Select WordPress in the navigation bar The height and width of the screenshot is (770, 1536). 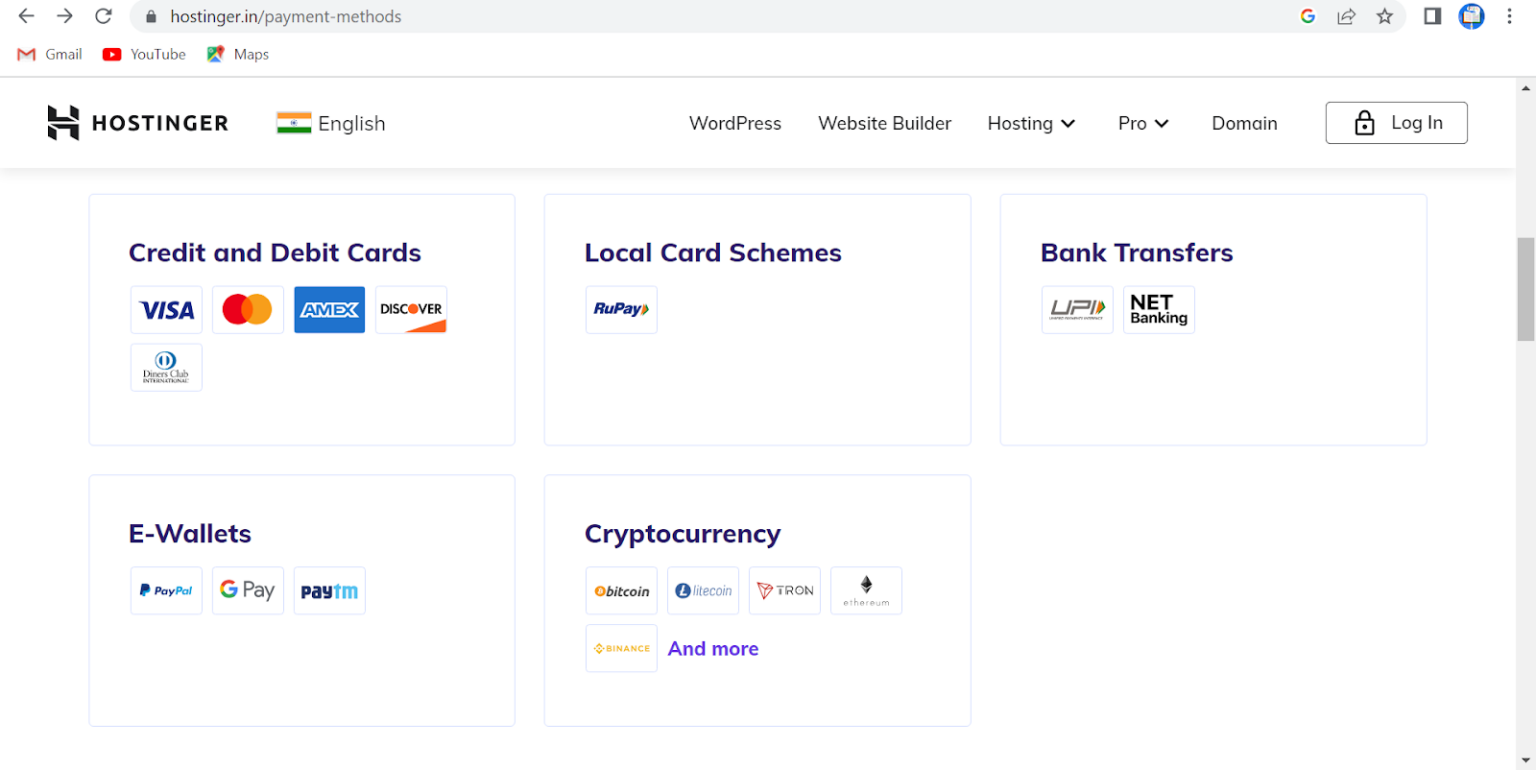pos(735,123)
